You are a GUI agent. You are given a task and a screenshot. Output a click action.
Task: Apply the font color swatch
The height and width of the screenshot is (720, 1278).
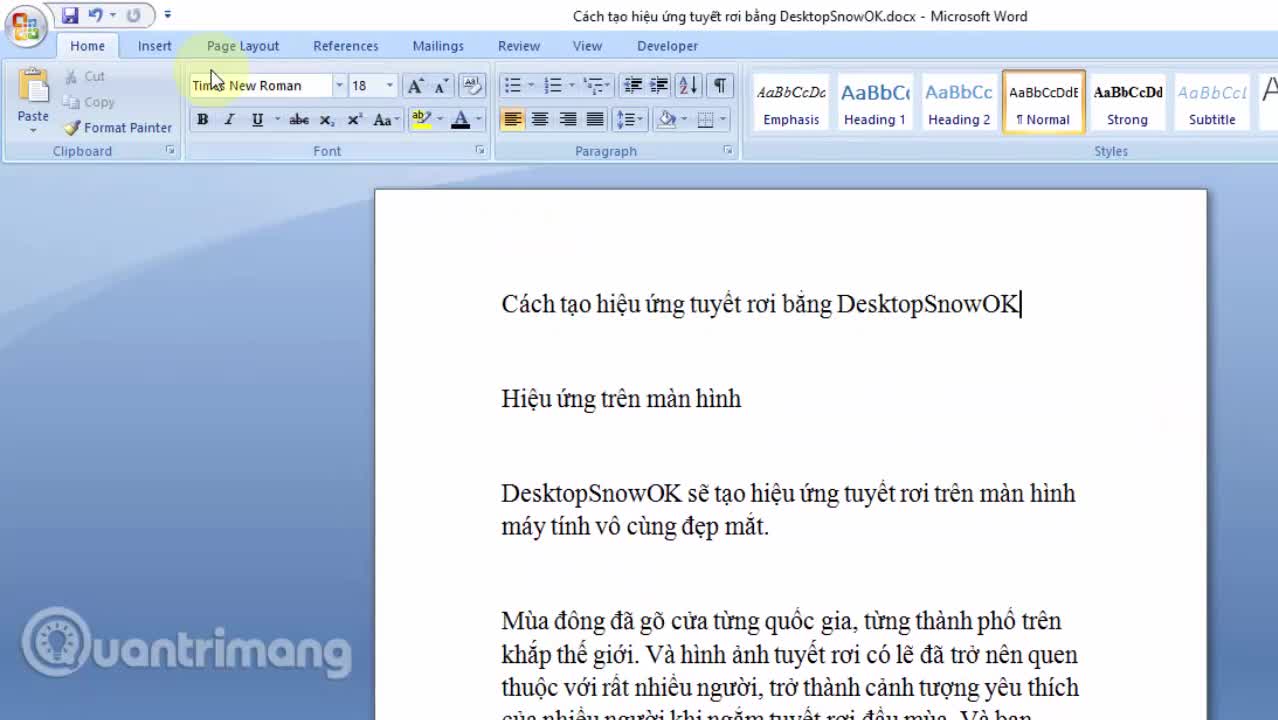point(460,120)
